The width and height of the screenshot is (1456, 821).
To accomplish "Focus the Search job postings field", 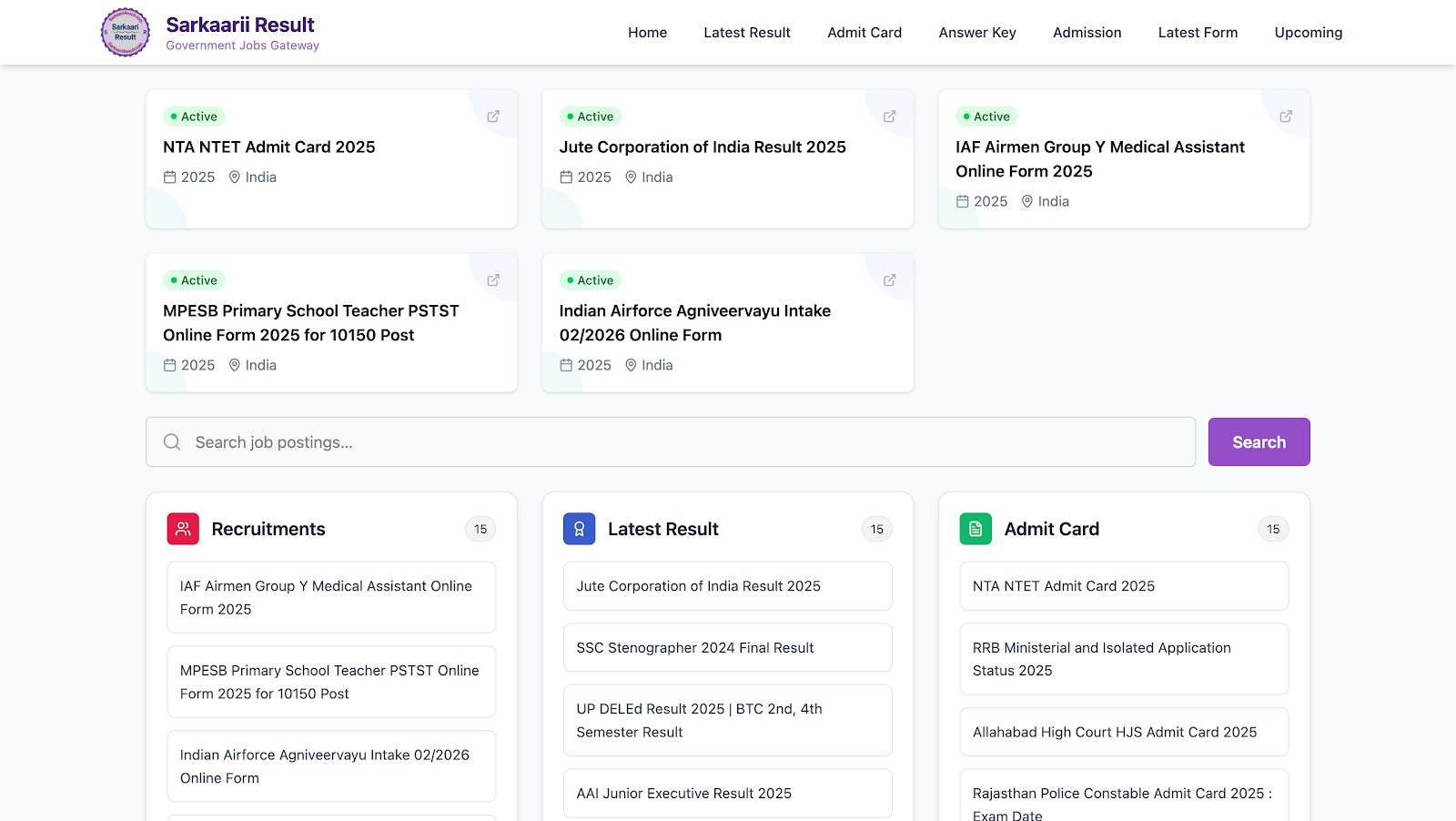I will pyautogui.click(x=671, y=442).
